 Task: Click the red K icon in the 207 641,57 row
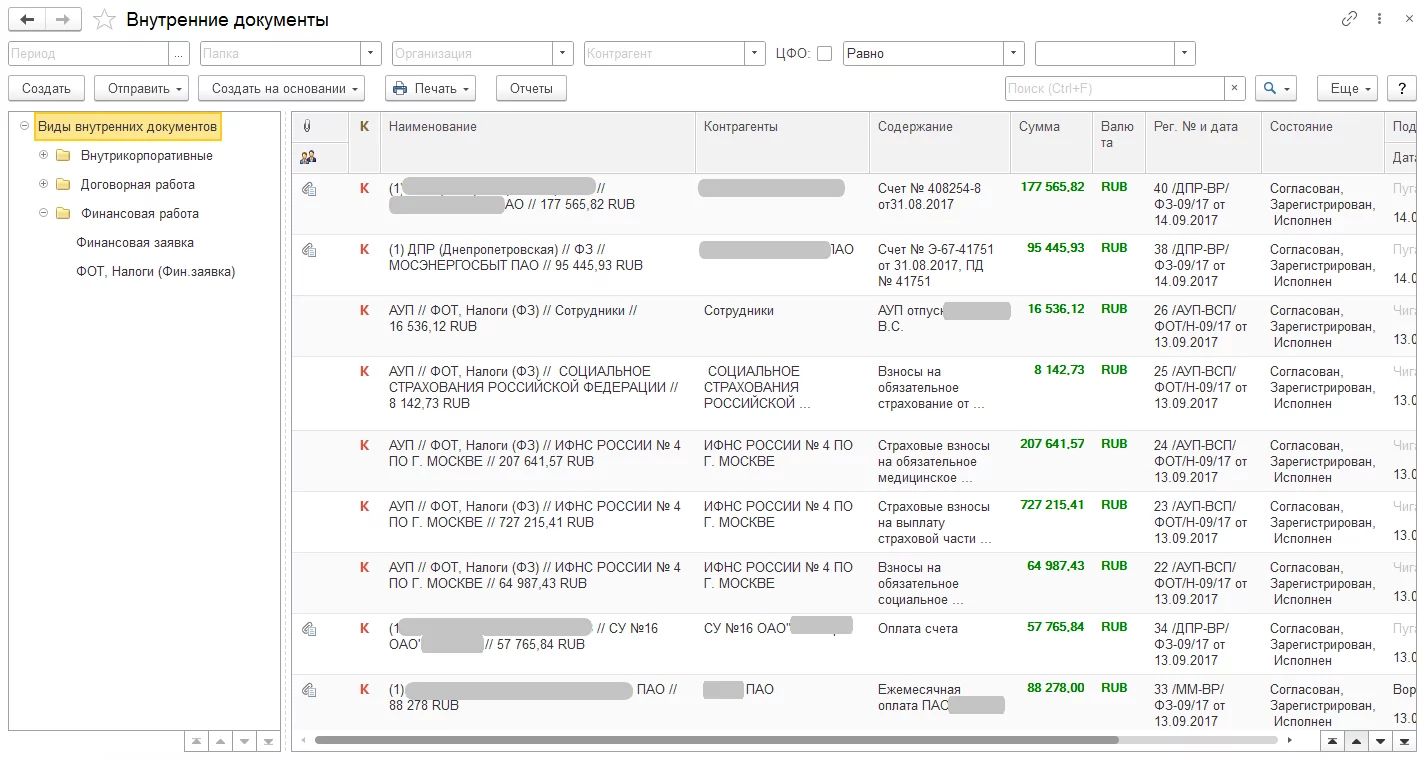point(364,445)
